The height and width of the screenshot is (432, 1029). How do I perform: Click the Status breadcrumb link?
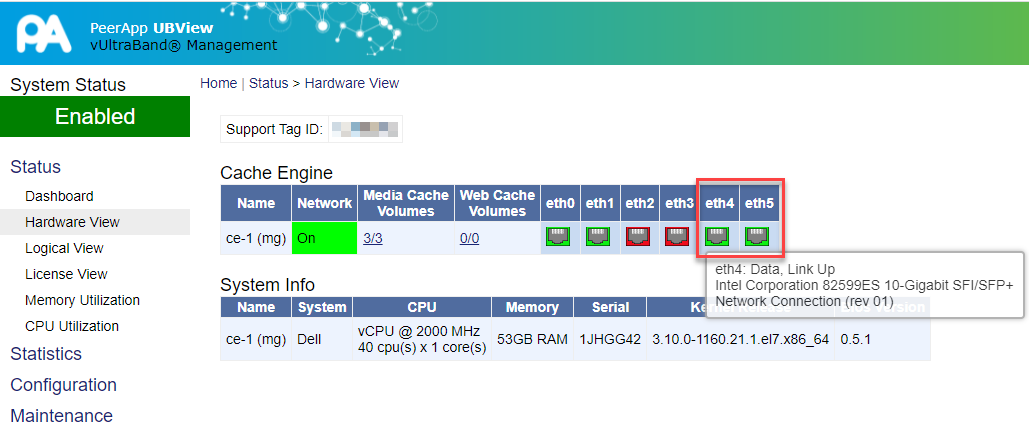(268, 83)
